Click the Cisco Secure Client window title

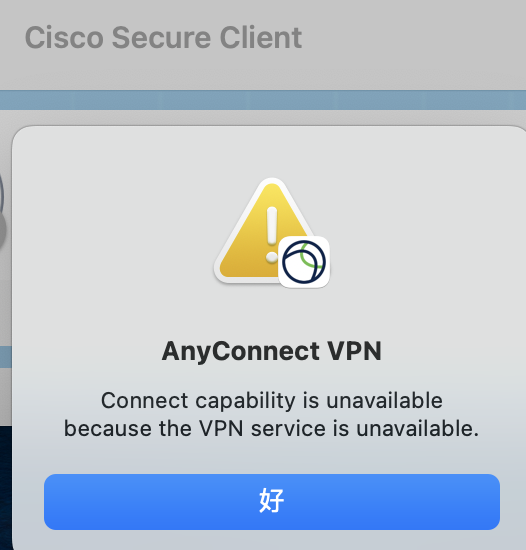tap(163, 38)
